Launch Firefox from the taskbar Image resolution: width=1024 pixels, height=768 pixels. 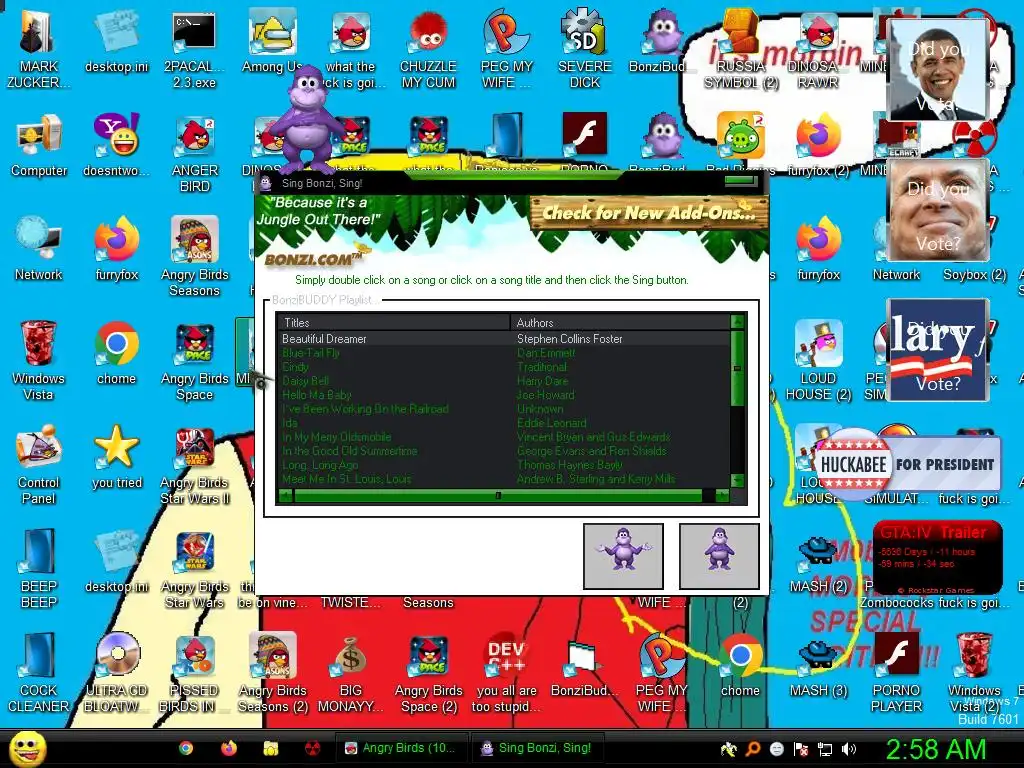(229, 748)
